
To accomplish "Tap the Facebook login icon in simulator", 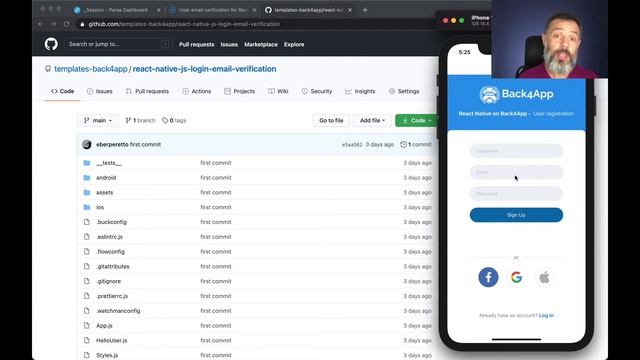I will coord(488,277).
